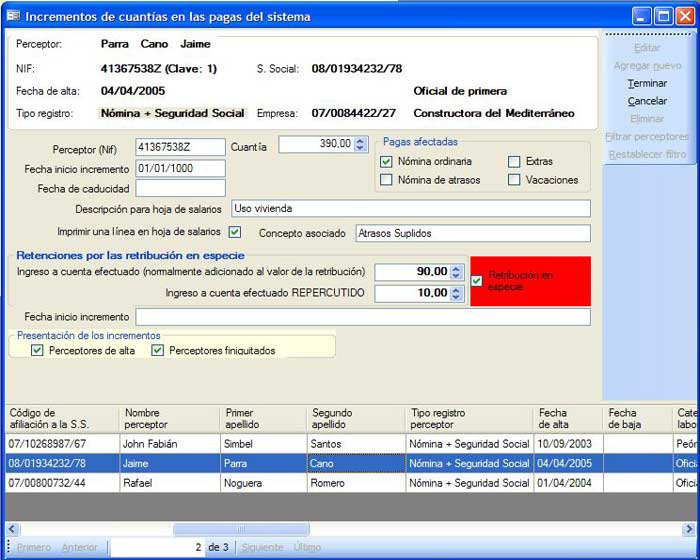Toggle the Retribución en especie checkbox

click(x=477, y=281)
